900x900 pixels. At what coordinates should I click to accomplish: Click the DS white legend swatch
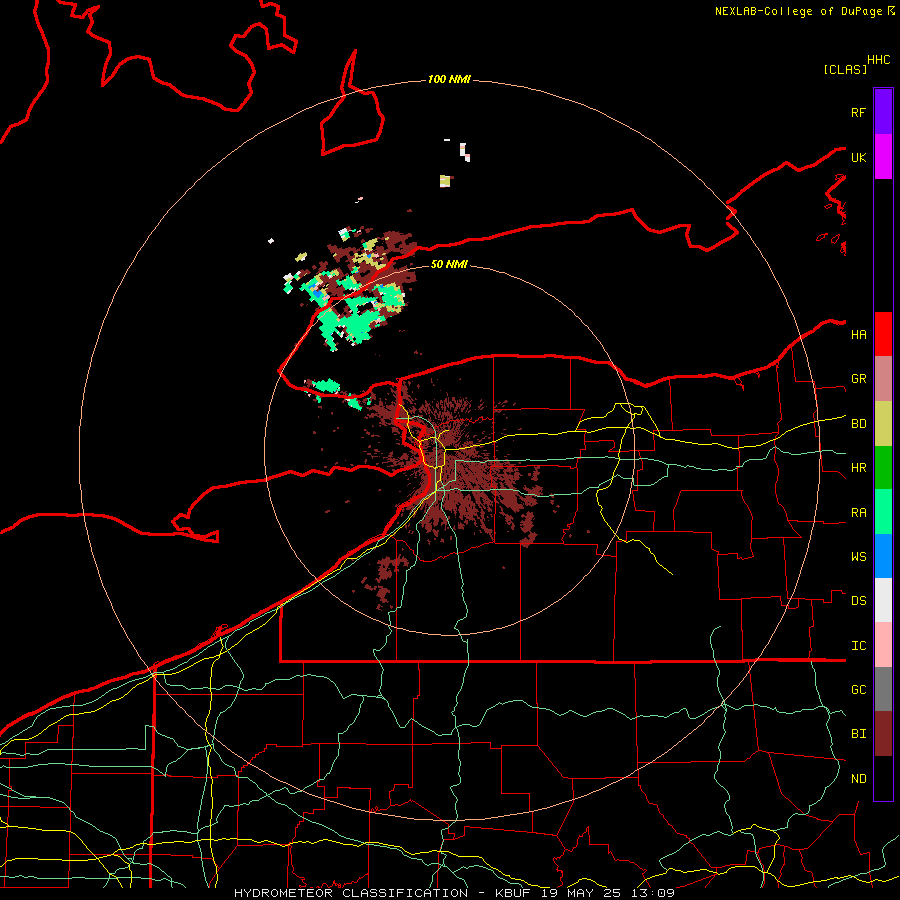(883, 600)
